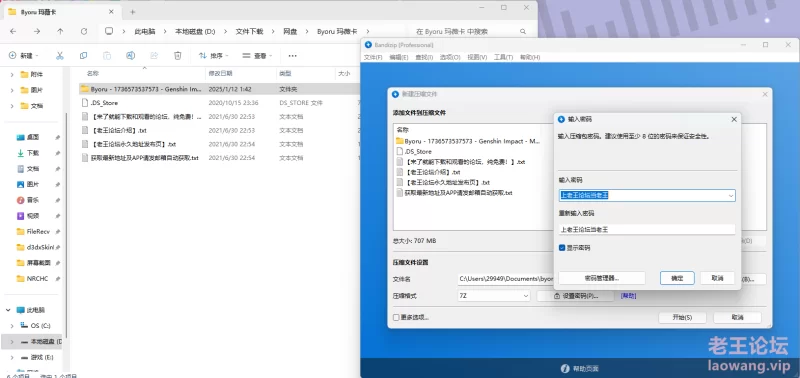Expand the 附件 tree item in Explorer
The image size is (800, 378).
tap(12, 74)
